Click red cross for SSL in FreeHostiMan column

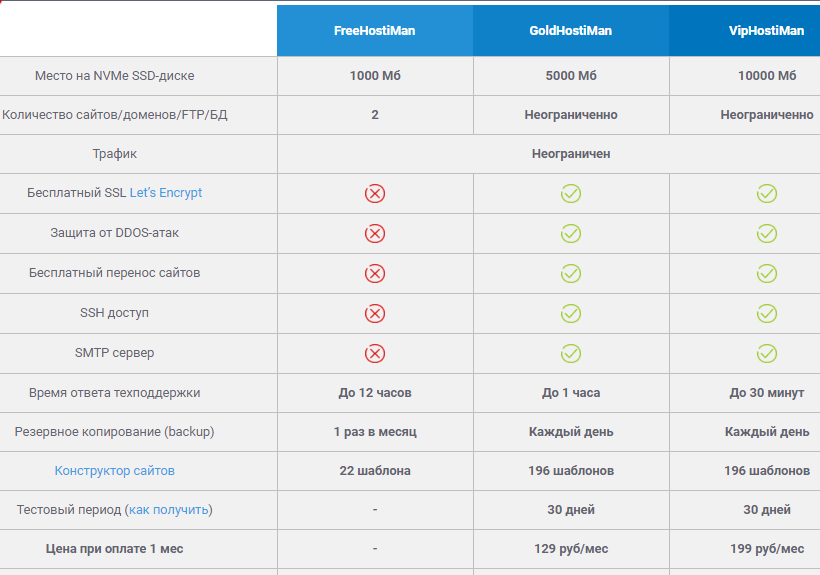click(375, 193)
